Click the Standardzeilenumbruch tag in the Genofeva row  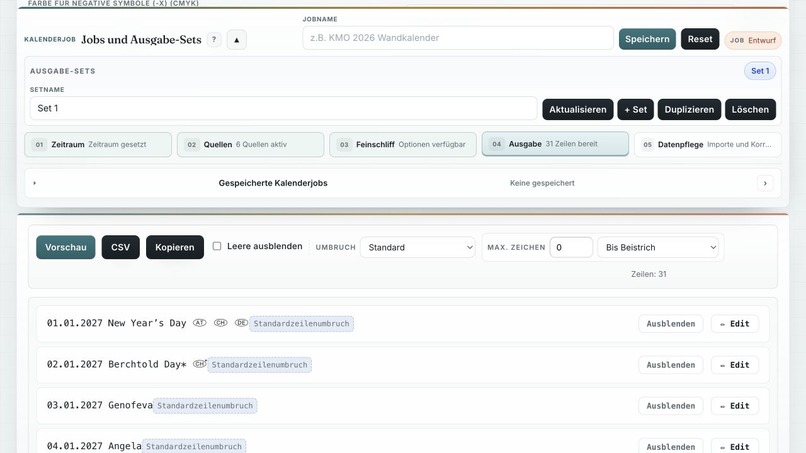point(205,406)
